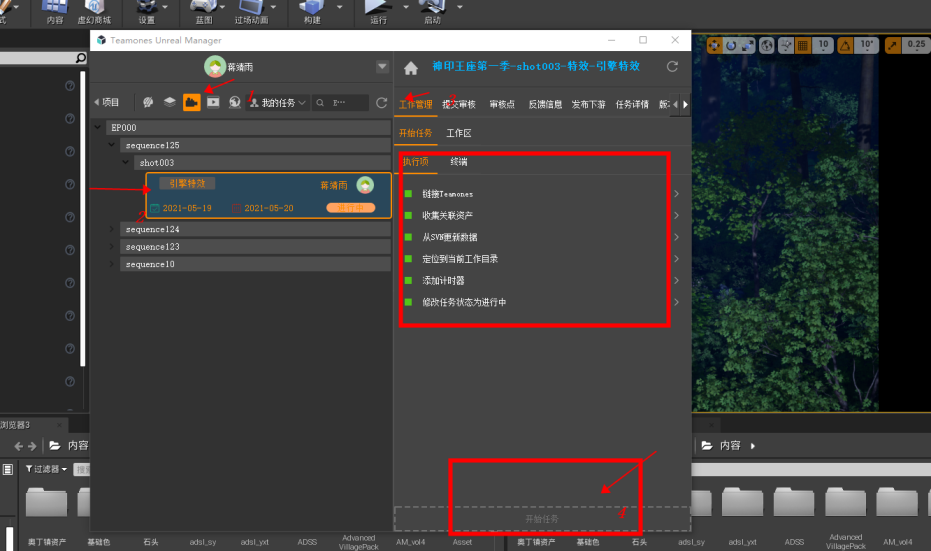This screenshot has height=551, width=931.
Task: Click the video play icon in manager toolbar
Action: pos(213,102)
